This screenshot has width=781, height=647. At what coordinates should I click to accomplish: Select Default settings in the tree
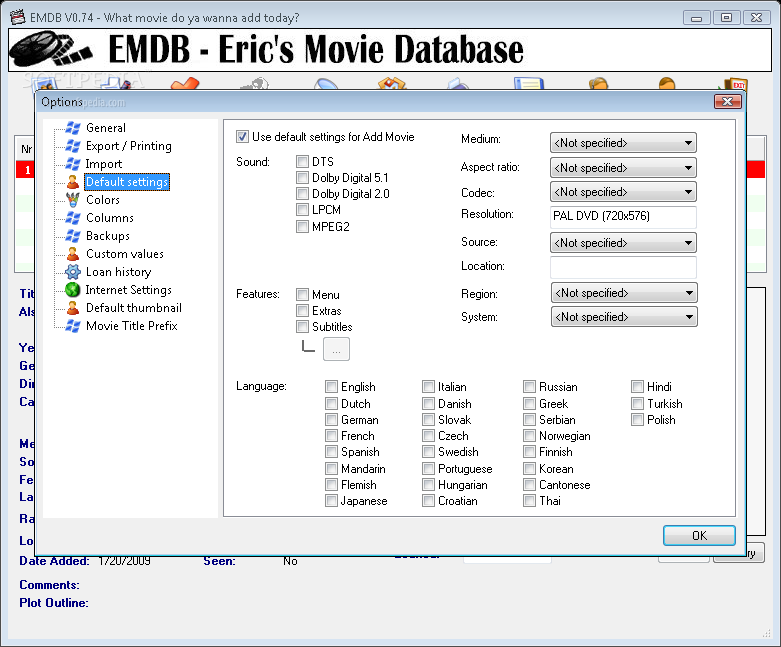click(x=127, y=182)
